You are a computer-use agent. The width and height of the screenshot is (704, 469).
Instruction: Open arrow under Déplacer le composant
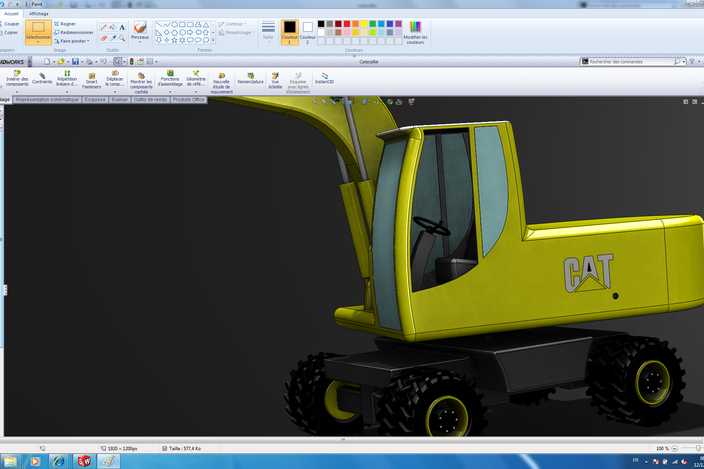click(114, 92)
